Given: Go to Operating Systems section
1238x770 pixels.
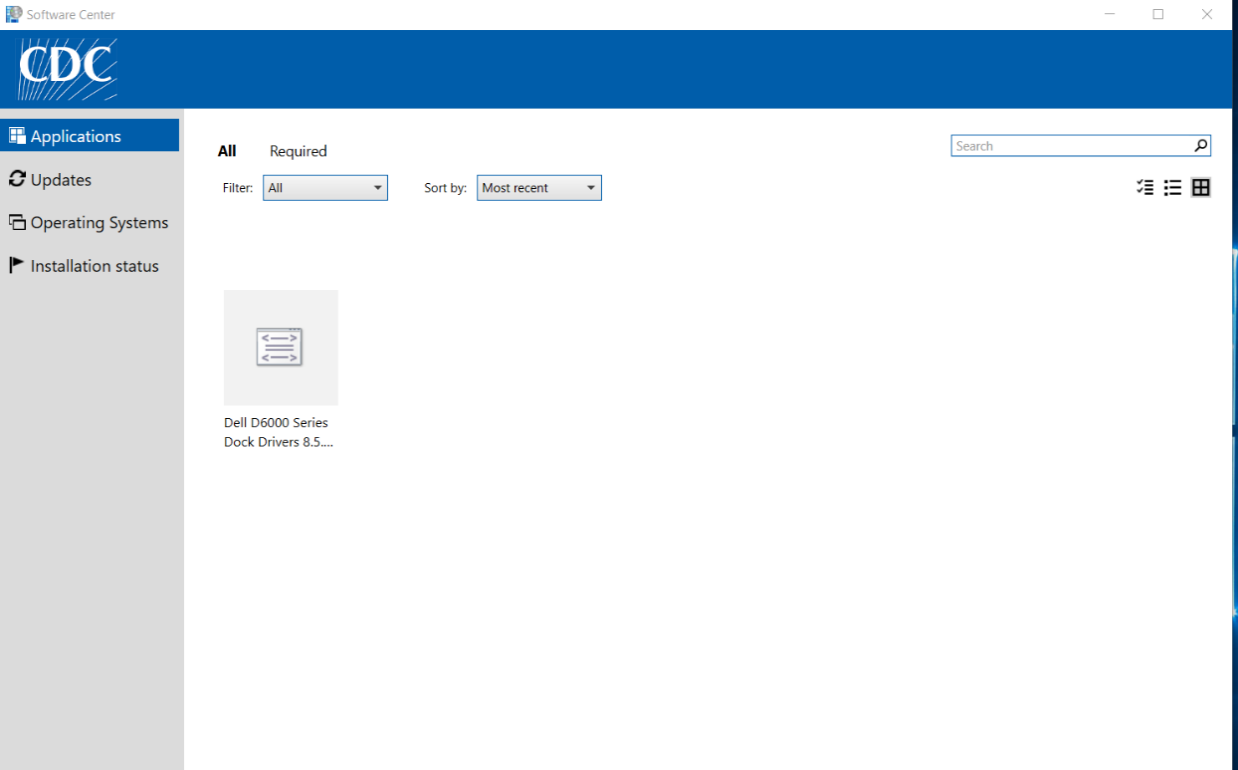Looking at the screenshot, I should (x=90, y=223).
